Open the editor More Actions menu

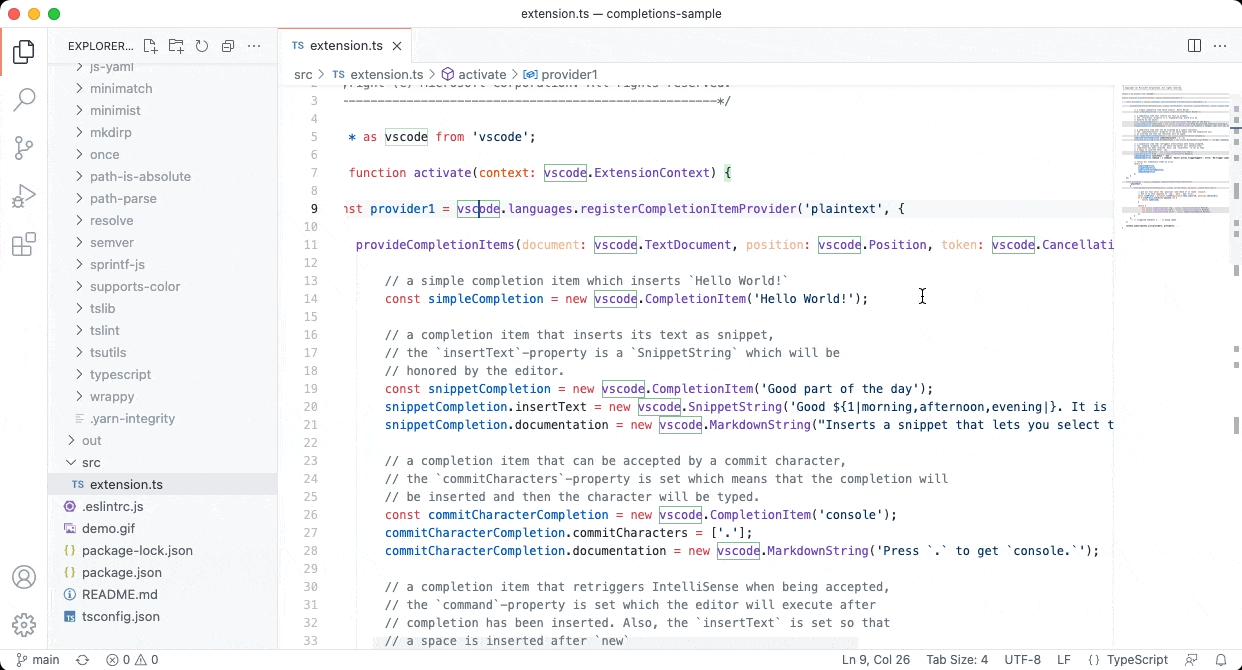[1222, 45]
